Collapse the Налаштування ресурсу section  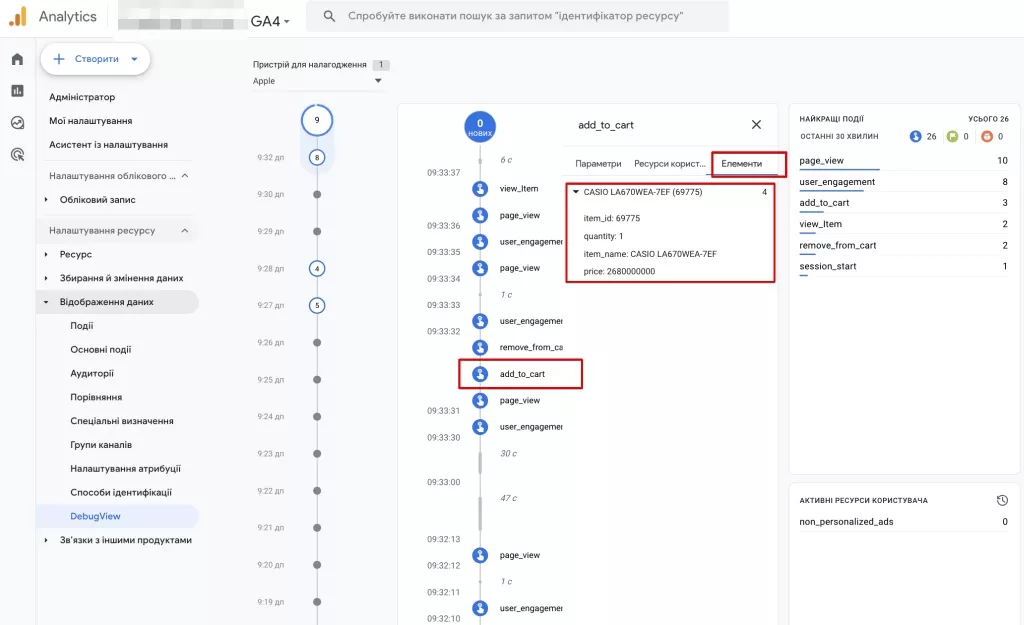185,231
